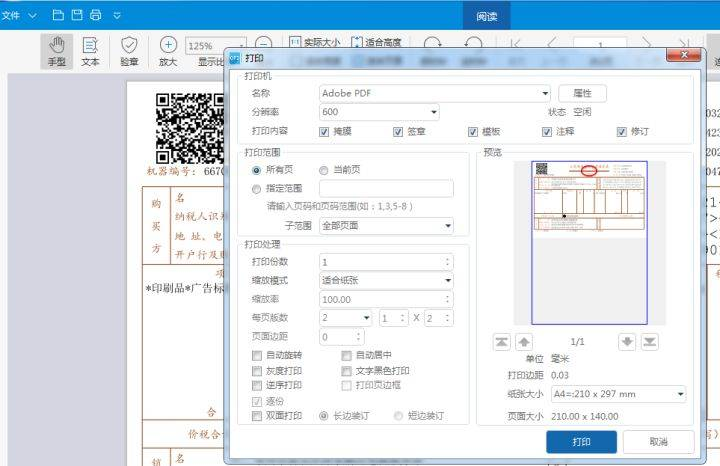This screenshot has width=720, height=466.
Task: Toggle the 注释 checkbox
Action: (547, 132)
